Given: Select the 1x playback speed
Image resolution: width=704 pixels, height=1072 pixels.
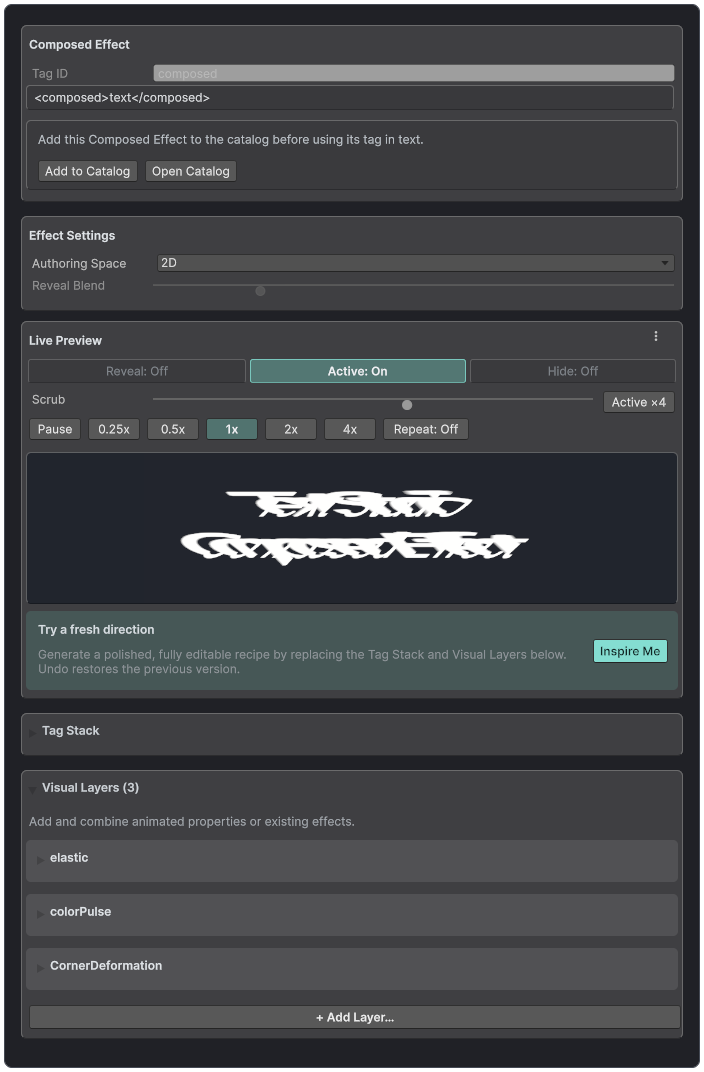Looking at the screenshot, I should click(232, 429).
